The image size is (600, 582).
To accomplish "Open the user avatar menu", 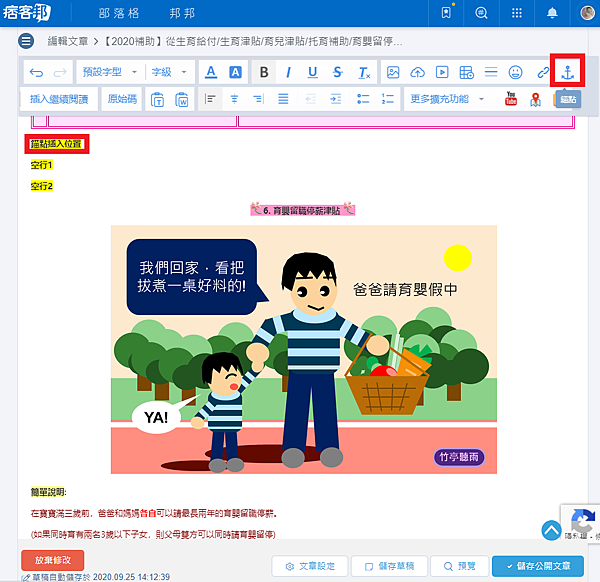I will [587, 13].
